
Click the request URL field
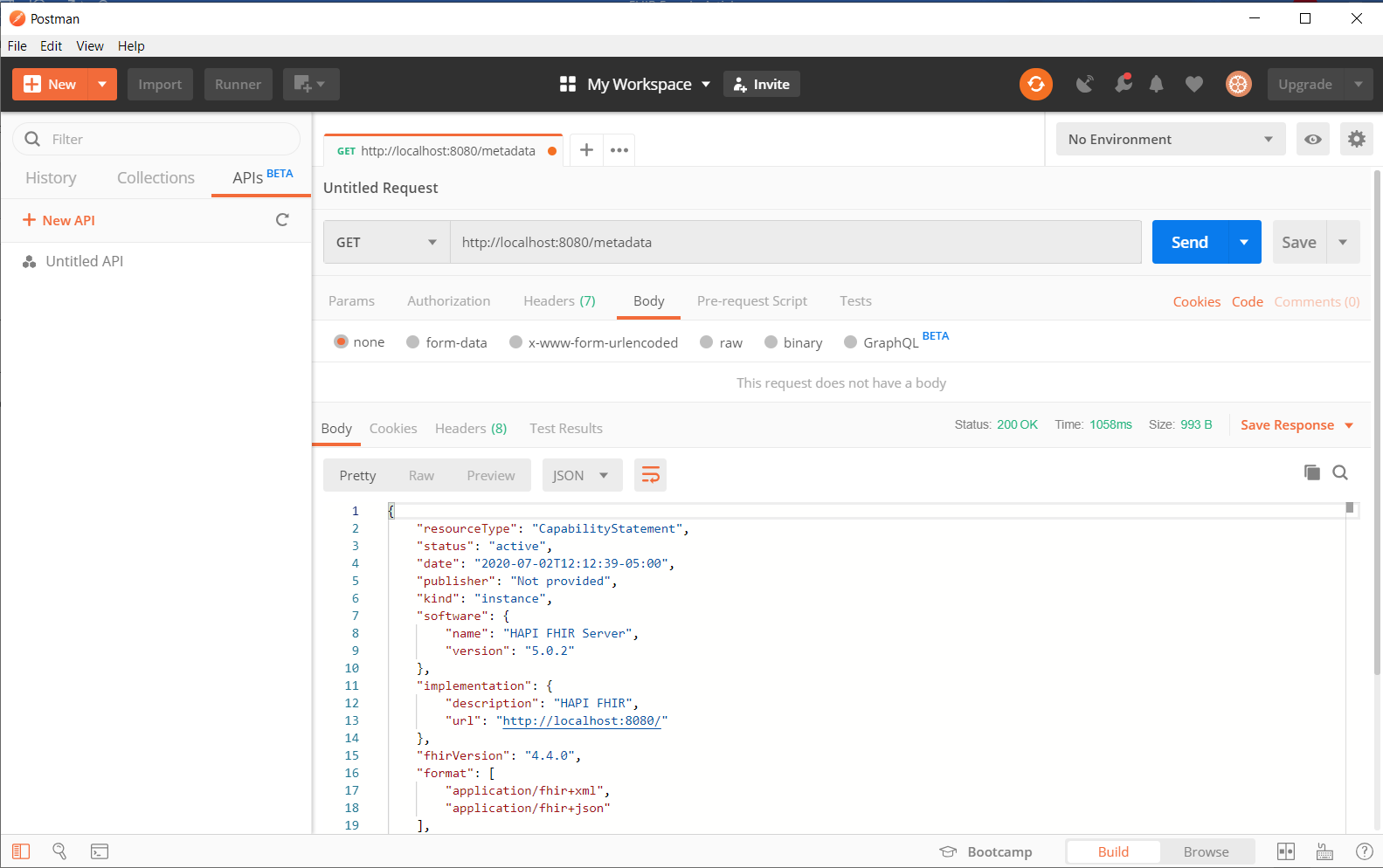pyautogui.click(x=796, y=242)
